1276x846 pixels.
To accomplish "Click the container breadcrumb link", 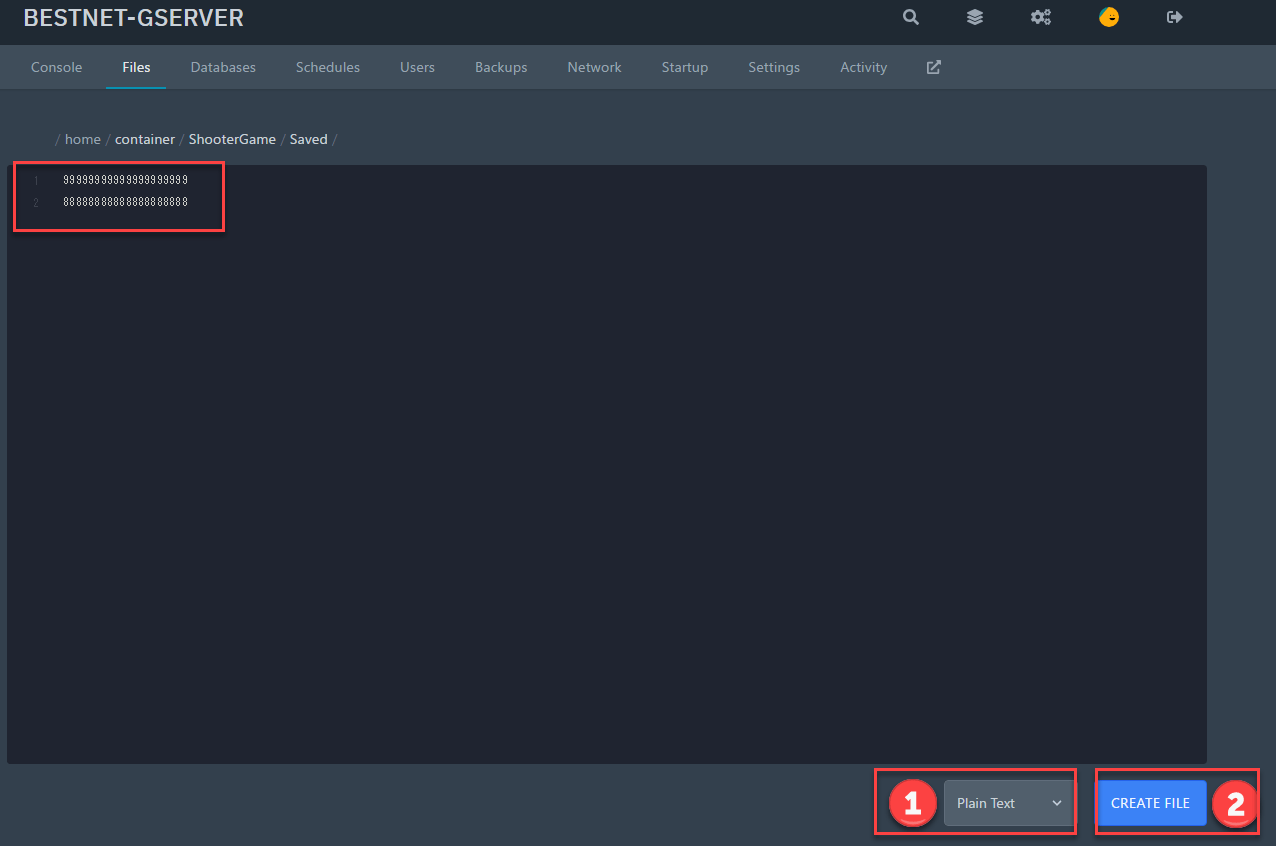I will (145, 139).
